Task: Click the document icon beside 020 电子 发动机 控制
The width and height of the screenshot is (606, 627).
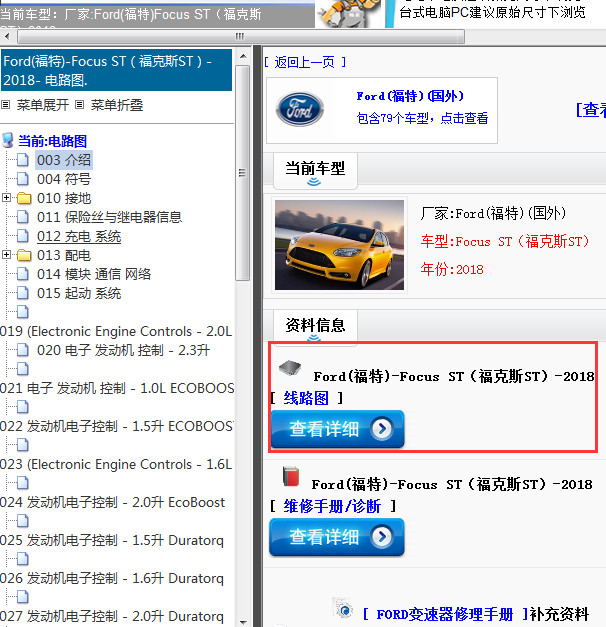Action: coord(23,350)
